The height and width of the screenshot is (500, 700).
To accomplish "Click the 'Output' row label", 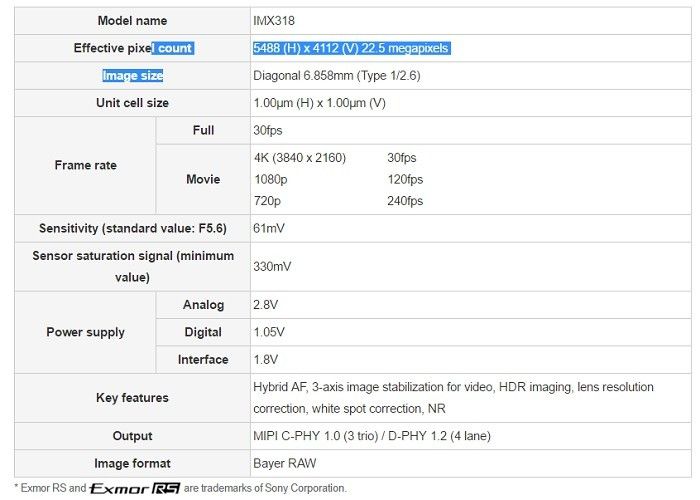I will [132, 436].
